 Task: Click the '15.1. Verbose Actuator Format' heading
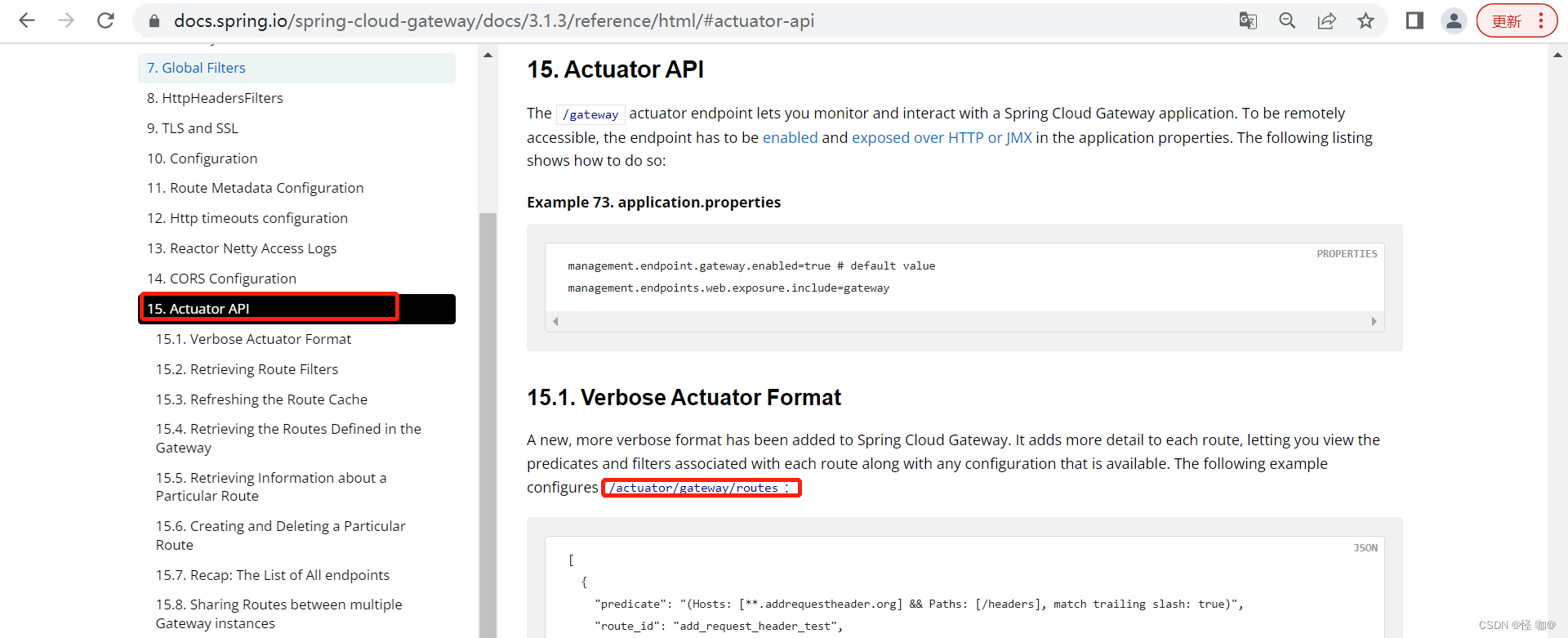(x=684, y=397)
